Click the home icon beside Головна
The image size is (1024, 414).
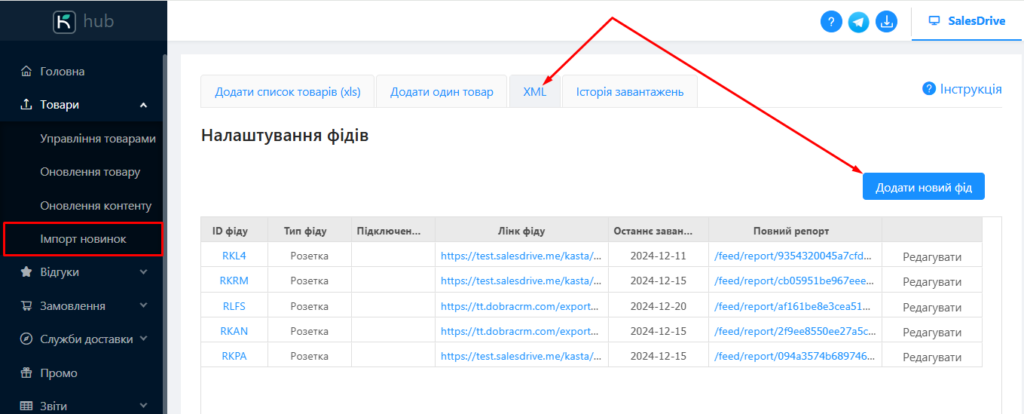pyautogui.click(x=25, y=72)
